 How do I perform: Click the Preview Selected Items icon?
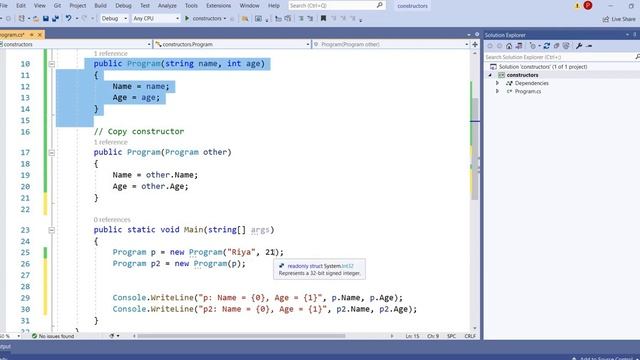(589, 46)
